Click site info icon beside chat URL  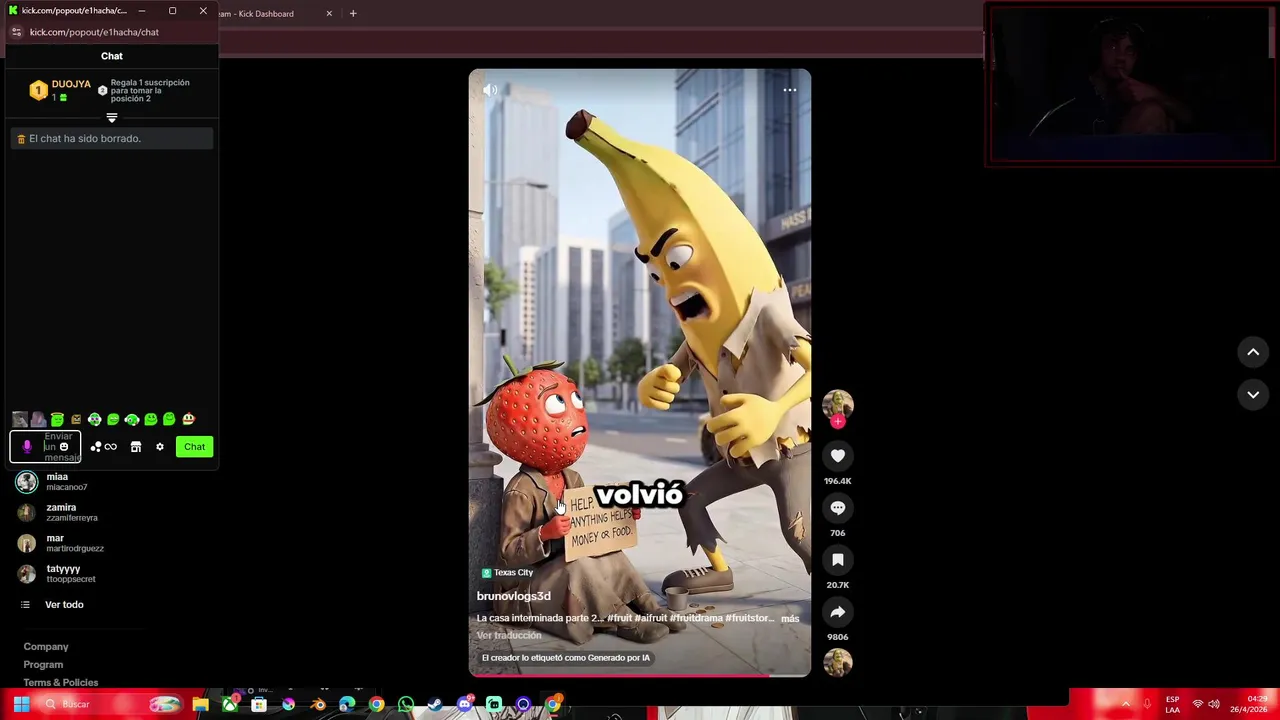pos(16,32)
